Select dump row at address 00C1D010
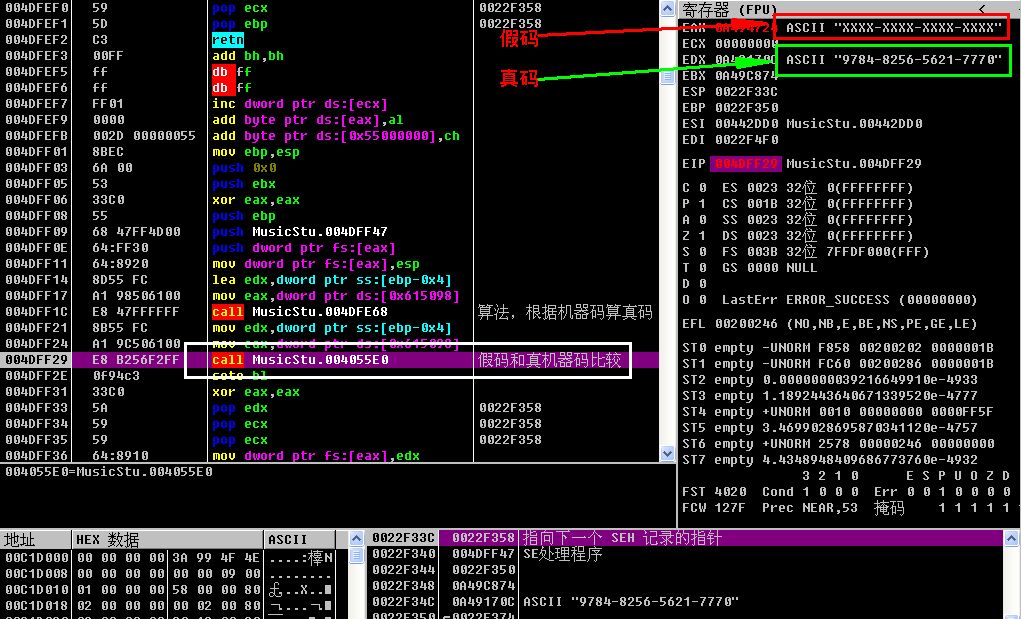 [x=168, y=590]
